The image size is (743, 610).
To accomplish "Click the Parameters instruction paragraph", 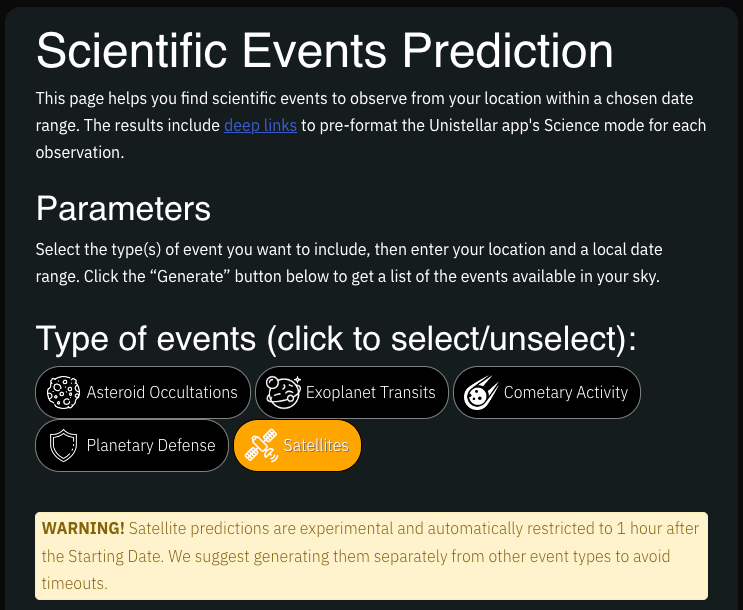I will point(348,263).
